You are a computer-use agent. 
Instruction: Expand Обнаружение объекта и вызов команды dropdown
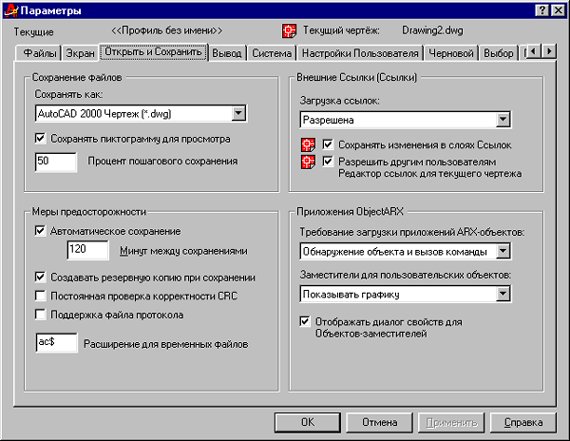pyautogui.click(x=503, y=251)
